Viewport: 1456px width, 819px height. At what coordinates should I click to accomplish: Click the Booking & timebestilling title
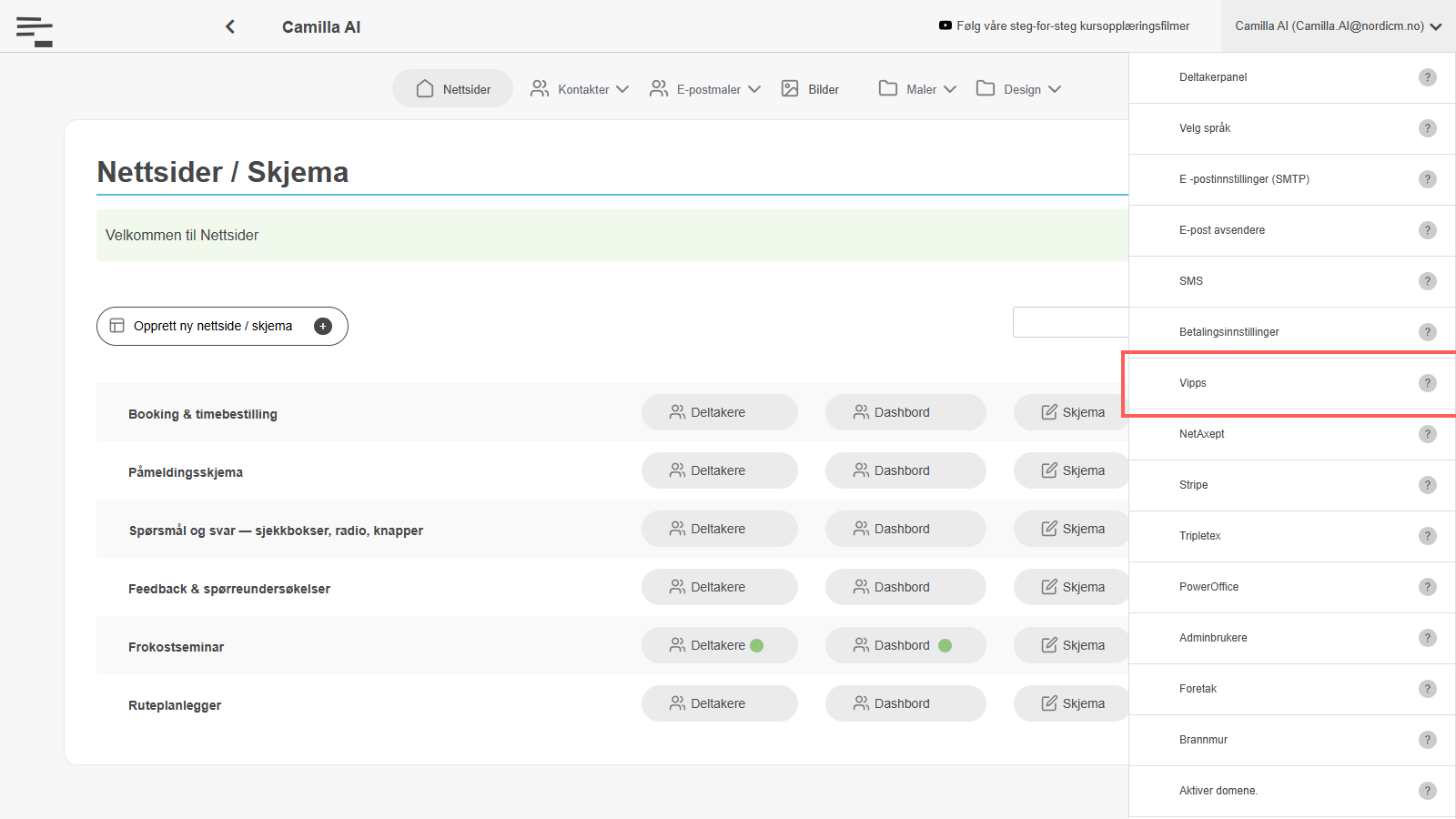tap(203, 414)
